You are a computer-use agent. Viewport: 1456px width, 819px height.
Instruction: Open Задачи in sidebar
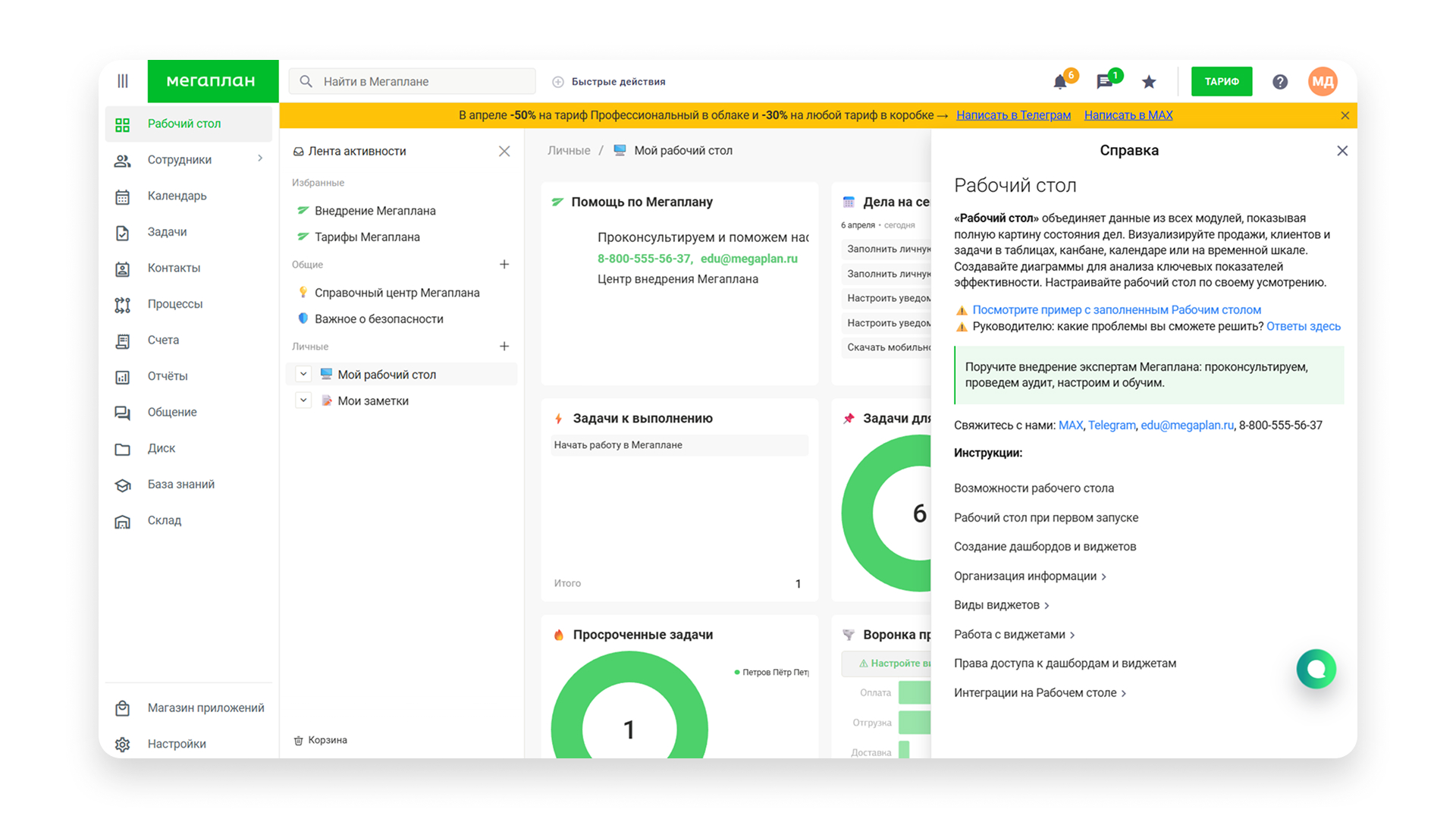[167, 232]
